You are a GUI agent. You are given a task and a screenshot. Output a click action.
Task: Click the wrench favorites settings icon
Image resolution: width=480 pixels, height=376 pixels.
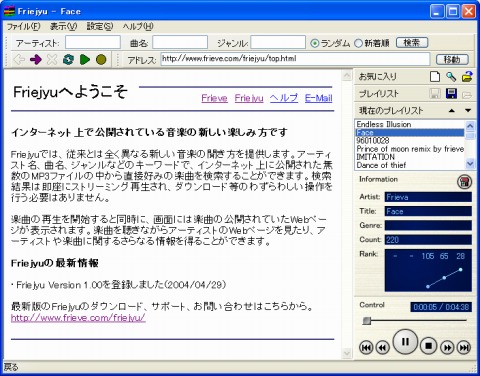(x=451, y=77)
